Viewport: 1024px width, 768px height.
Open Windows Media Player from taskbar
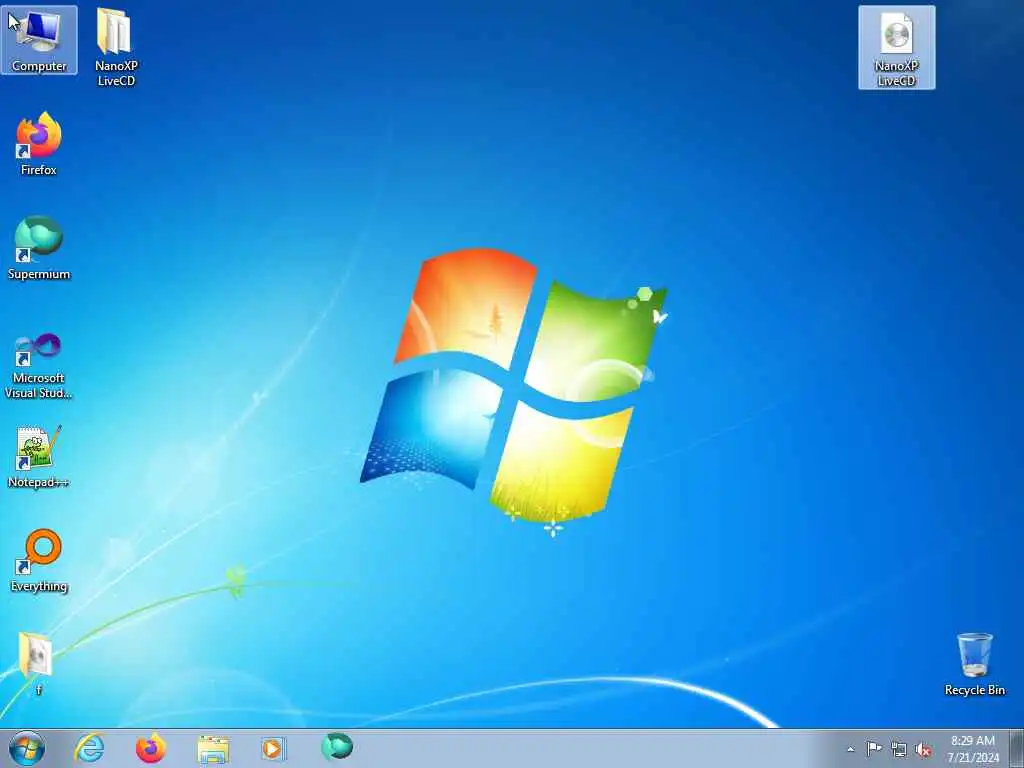point(273,748)
